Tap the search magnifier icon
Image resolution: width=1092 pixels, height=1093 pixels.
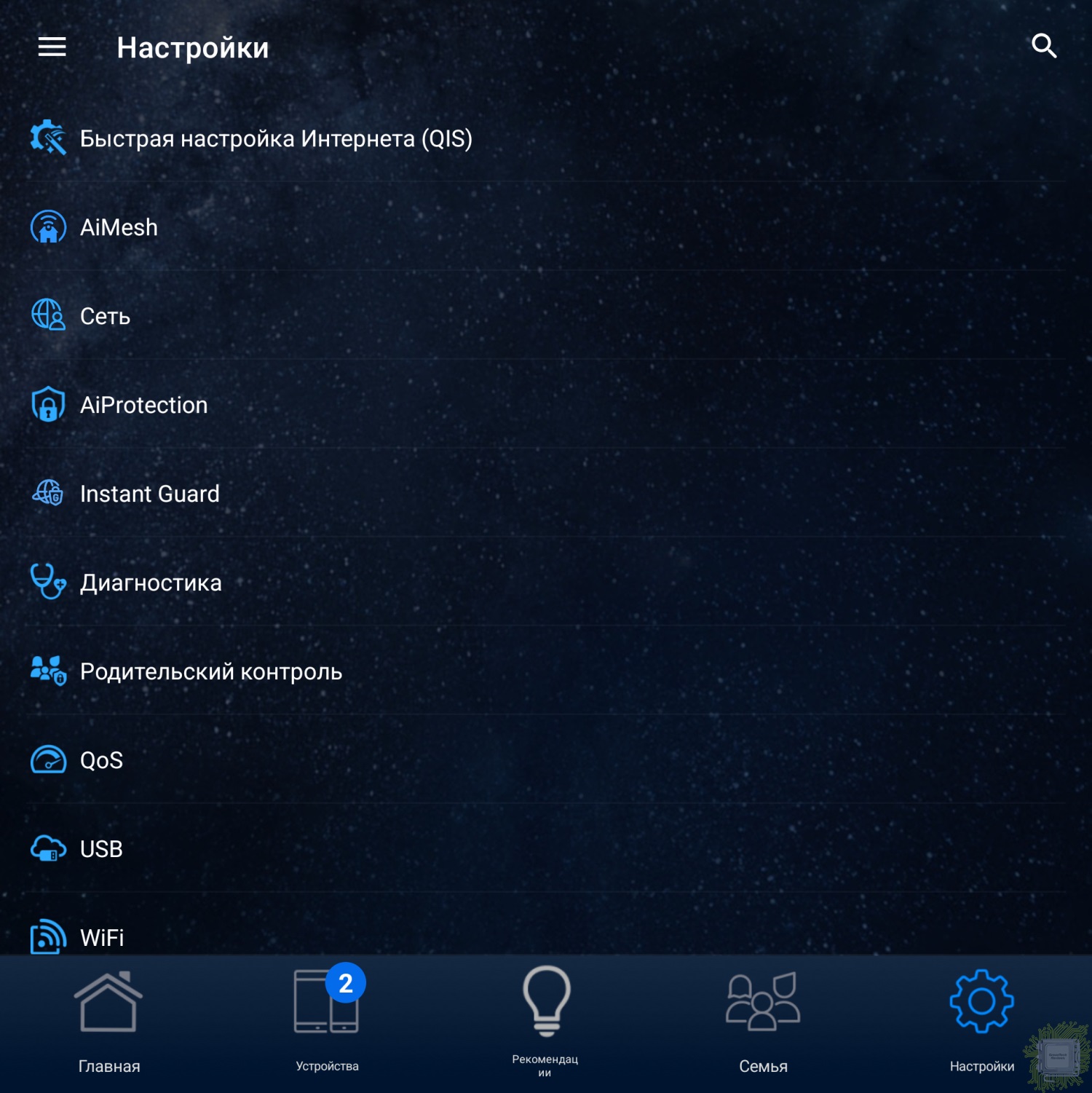[1044, 47]
